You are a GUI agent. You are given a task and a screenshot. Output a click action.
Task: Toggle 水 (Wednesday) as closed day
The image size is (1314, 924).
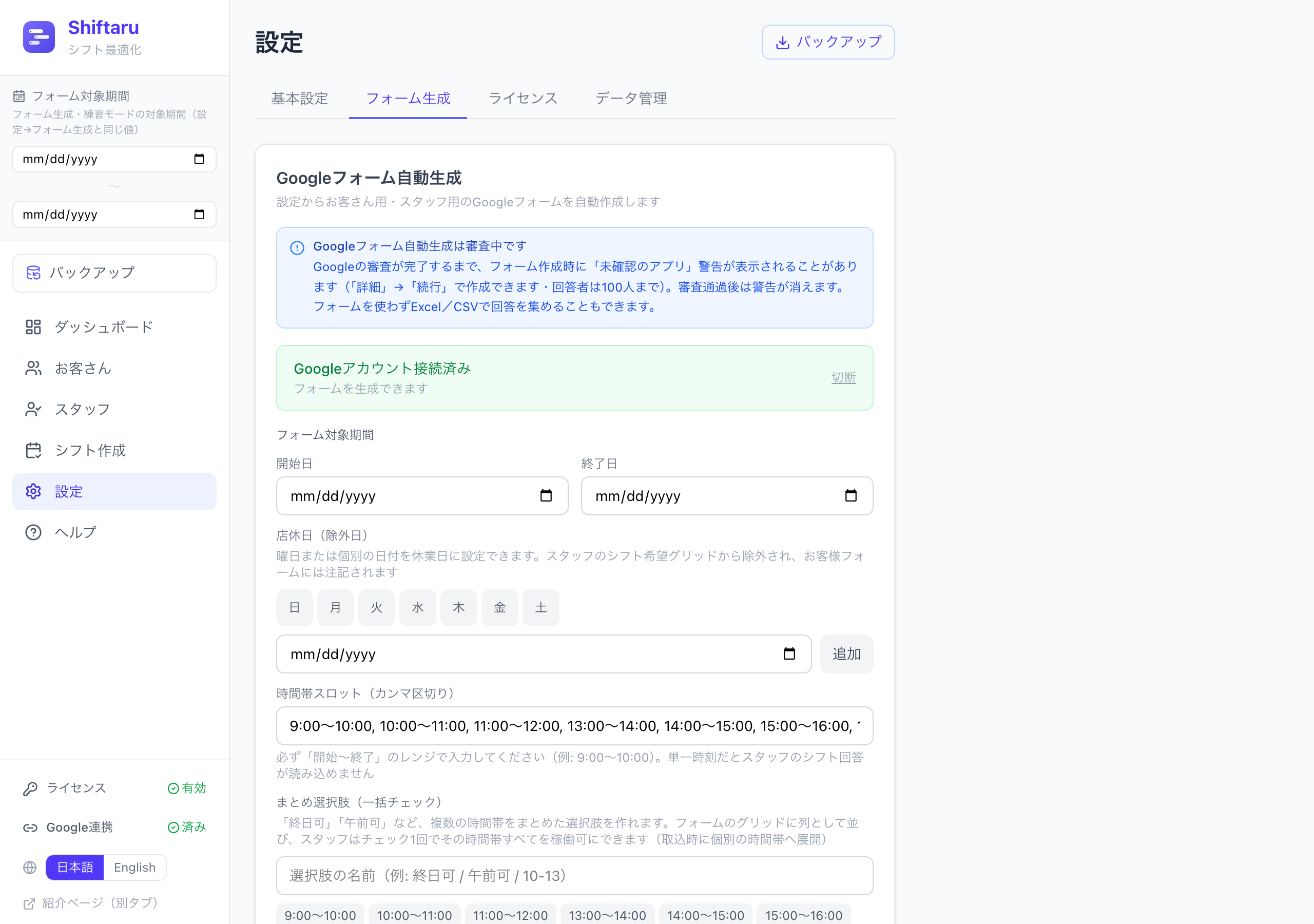[418, 607]
